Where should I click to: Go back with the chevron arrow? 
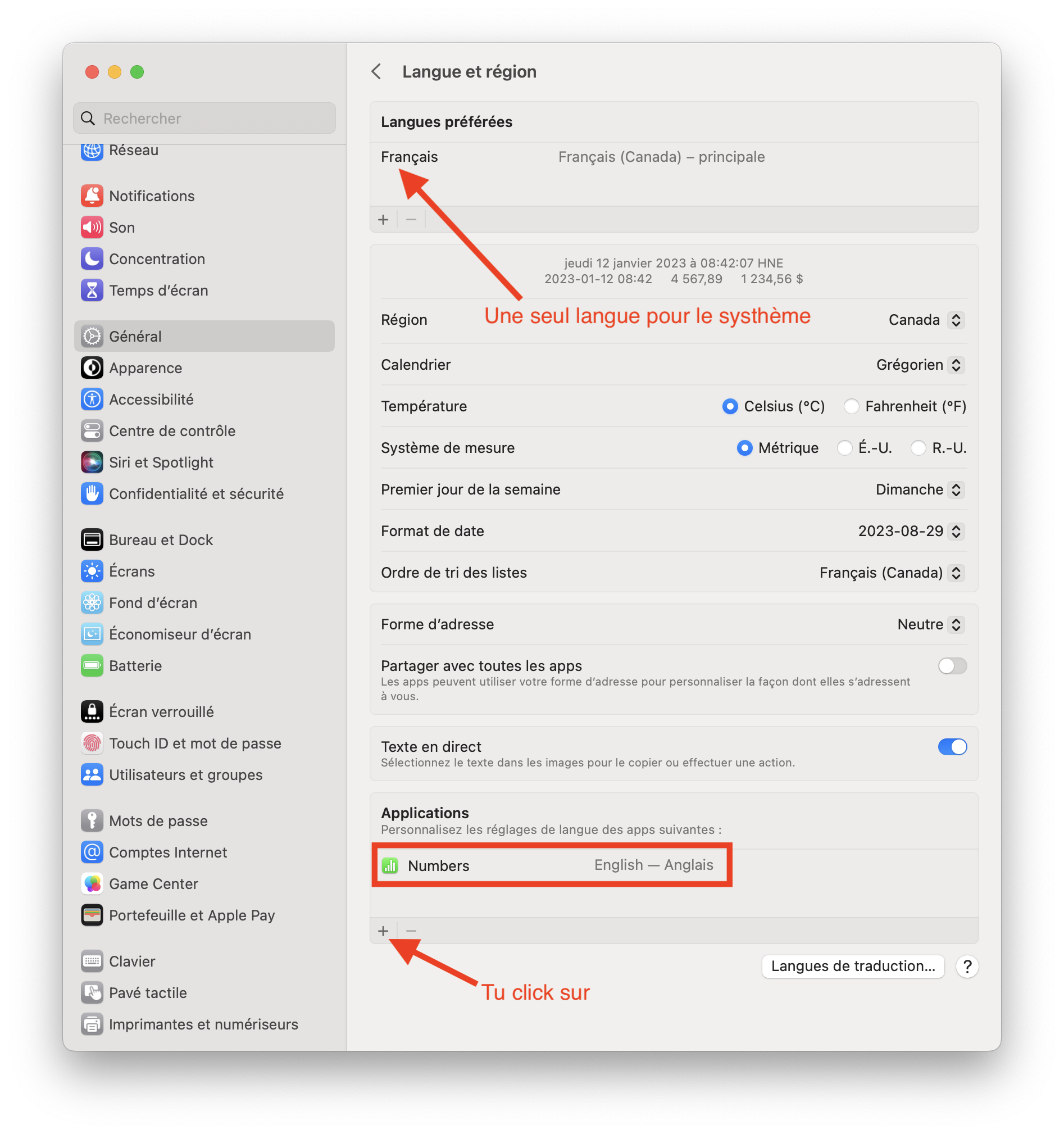tap(376, 71)
